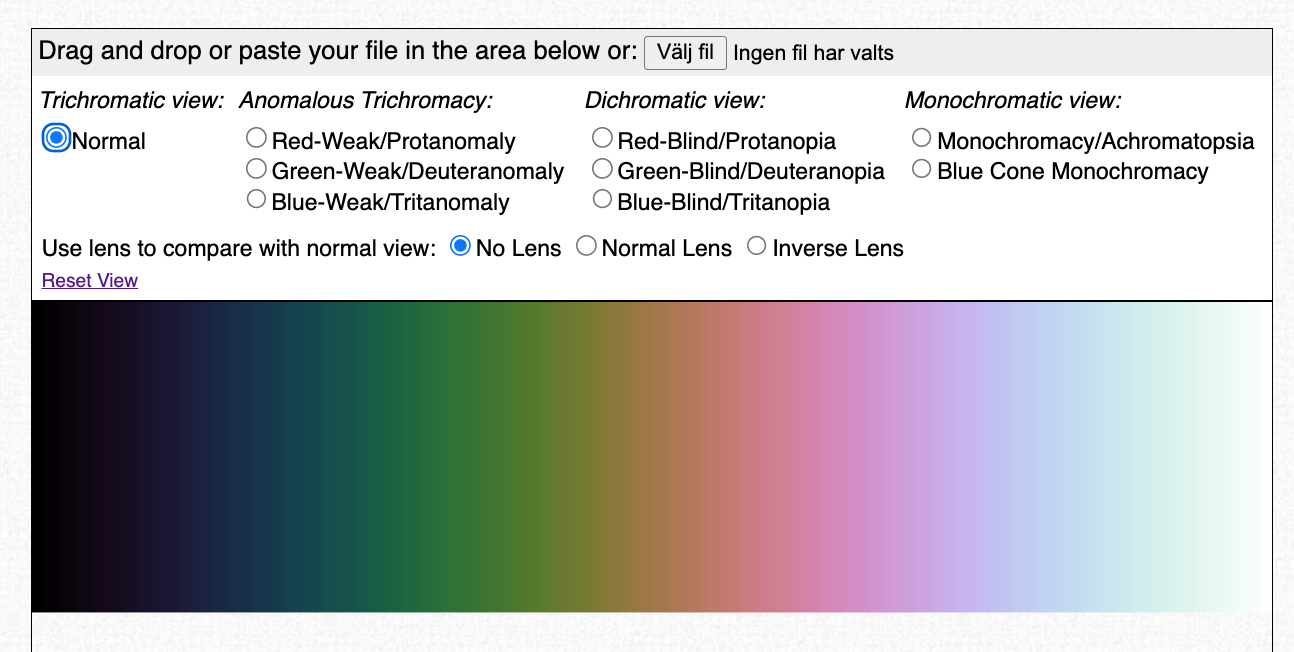Viewport: 1294px width, 652px height.
Task: Set lens comparison to No Lens
Action: 460,246
